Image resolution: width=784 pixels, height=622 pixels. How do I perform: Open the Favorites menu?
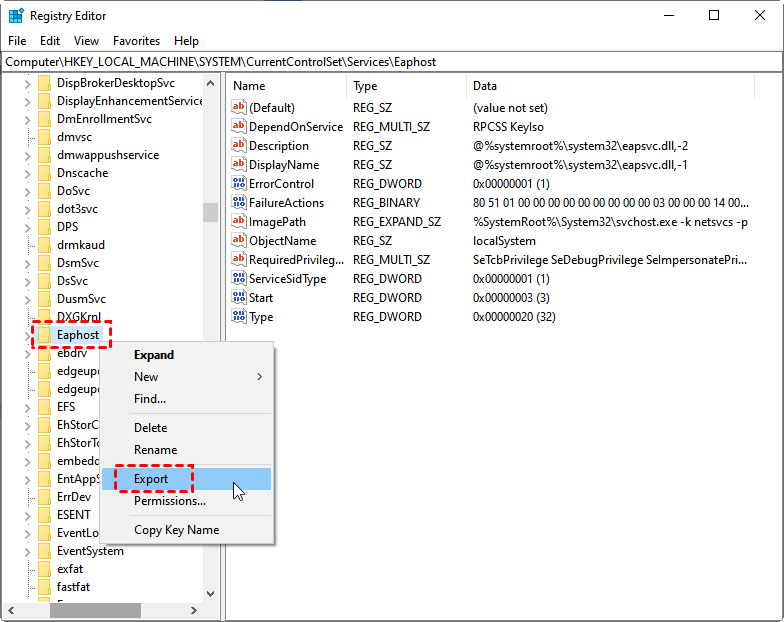click(x=136, y=41)
